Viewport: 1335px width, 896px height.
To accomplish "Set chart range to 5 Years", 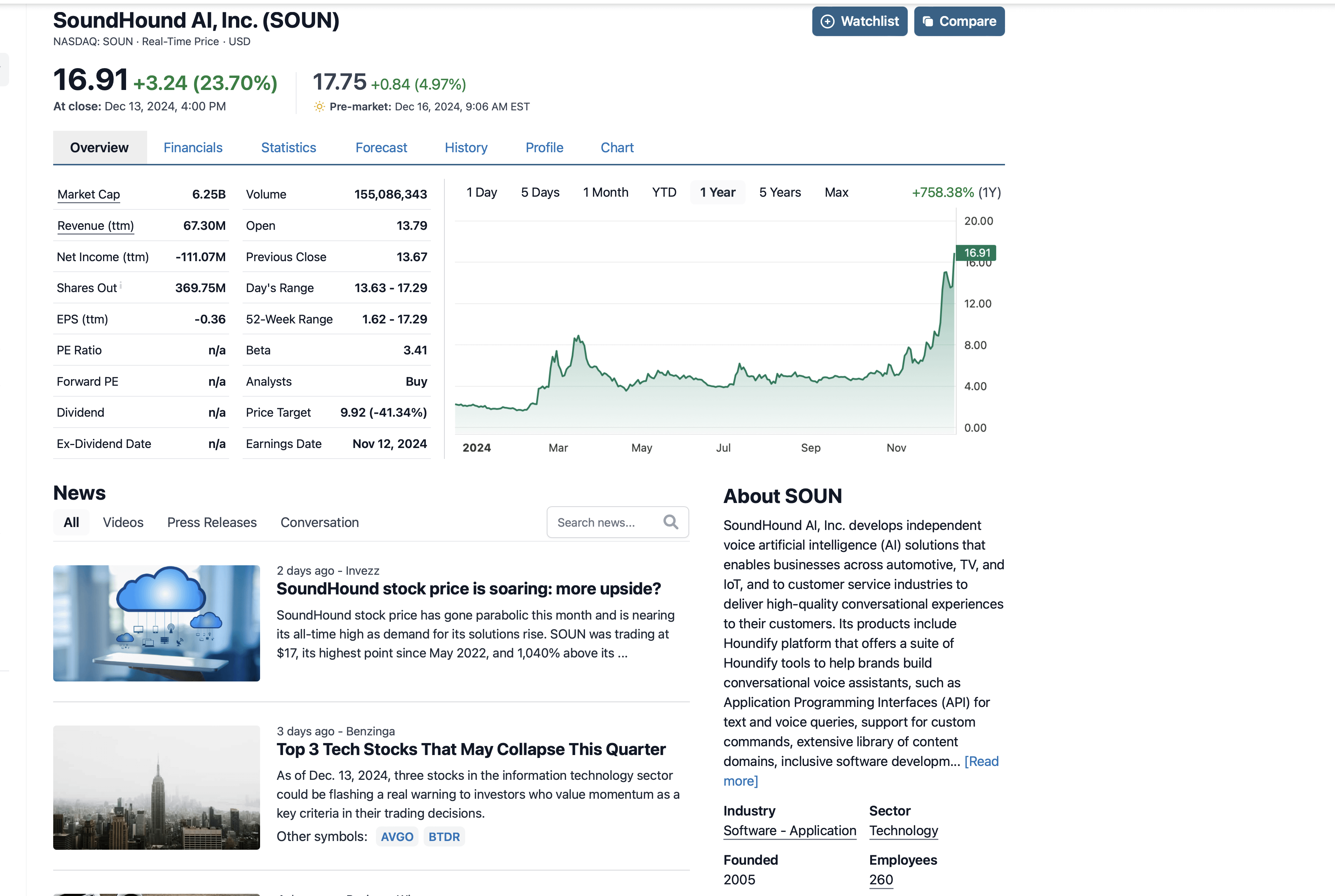I will (780, 192).
